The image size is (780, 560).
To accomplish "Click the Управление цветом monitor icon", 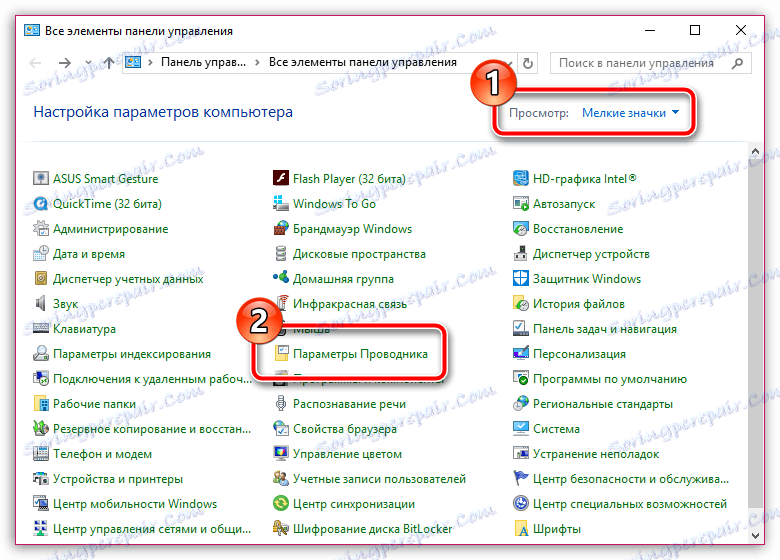I will [281, 454].
